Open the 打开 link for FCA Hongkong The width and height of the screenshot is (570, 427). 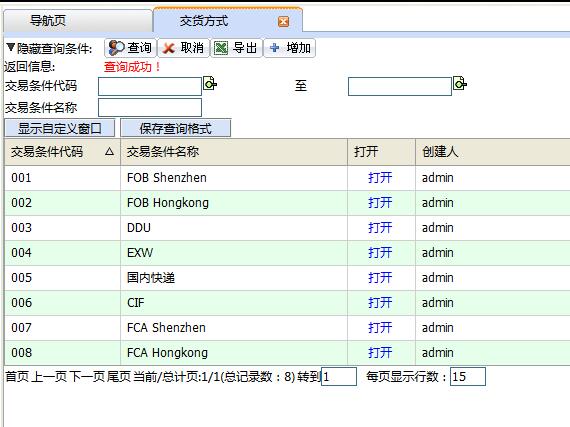380,353
